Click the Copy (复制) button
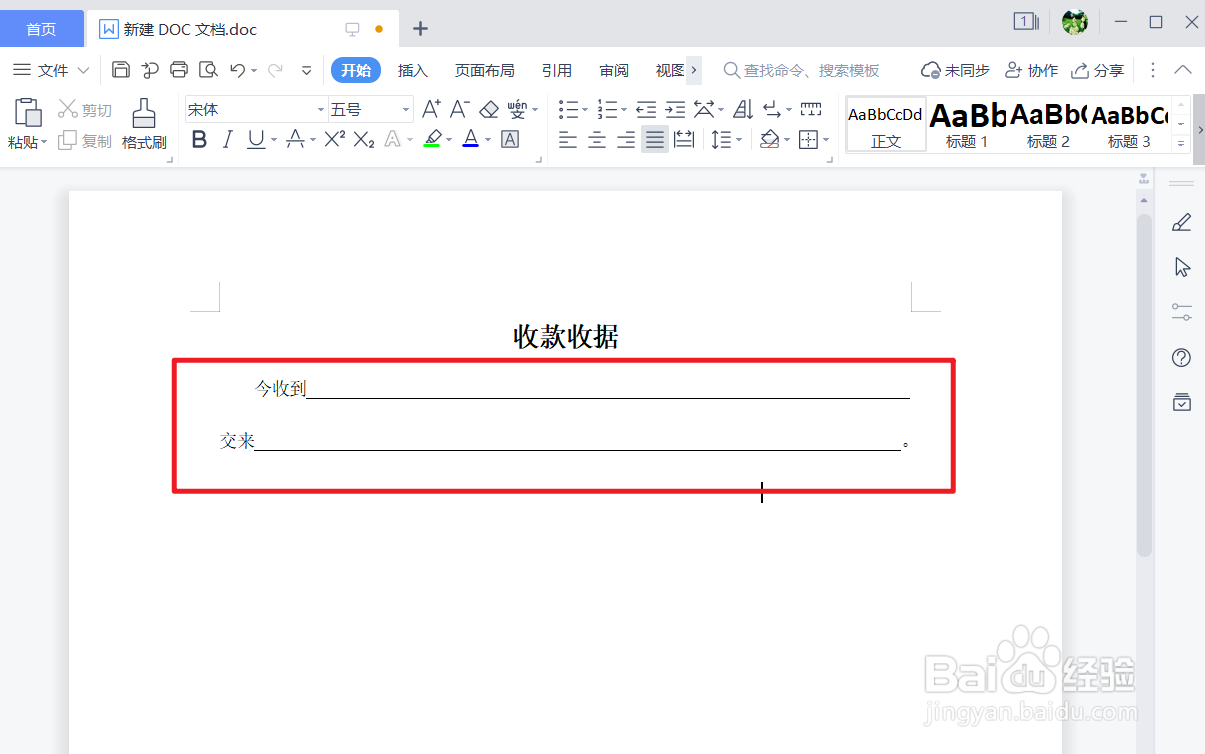Screen dimensions: 1205x754 click(x=85, y=141)
